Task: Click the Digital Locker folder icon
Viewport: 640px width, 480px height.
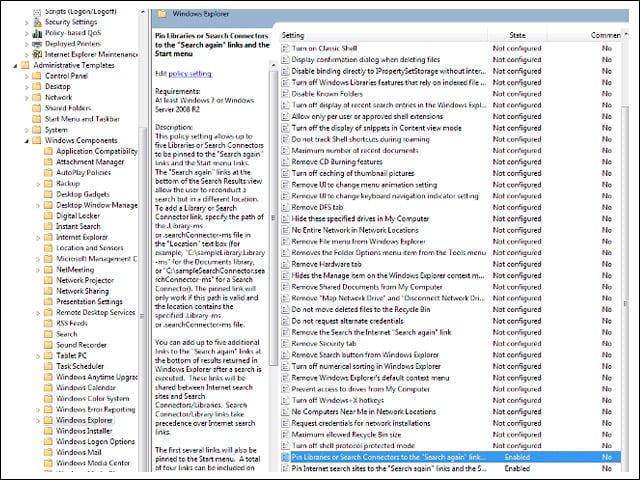Action: pyautogui.click(x=48, y=216)
